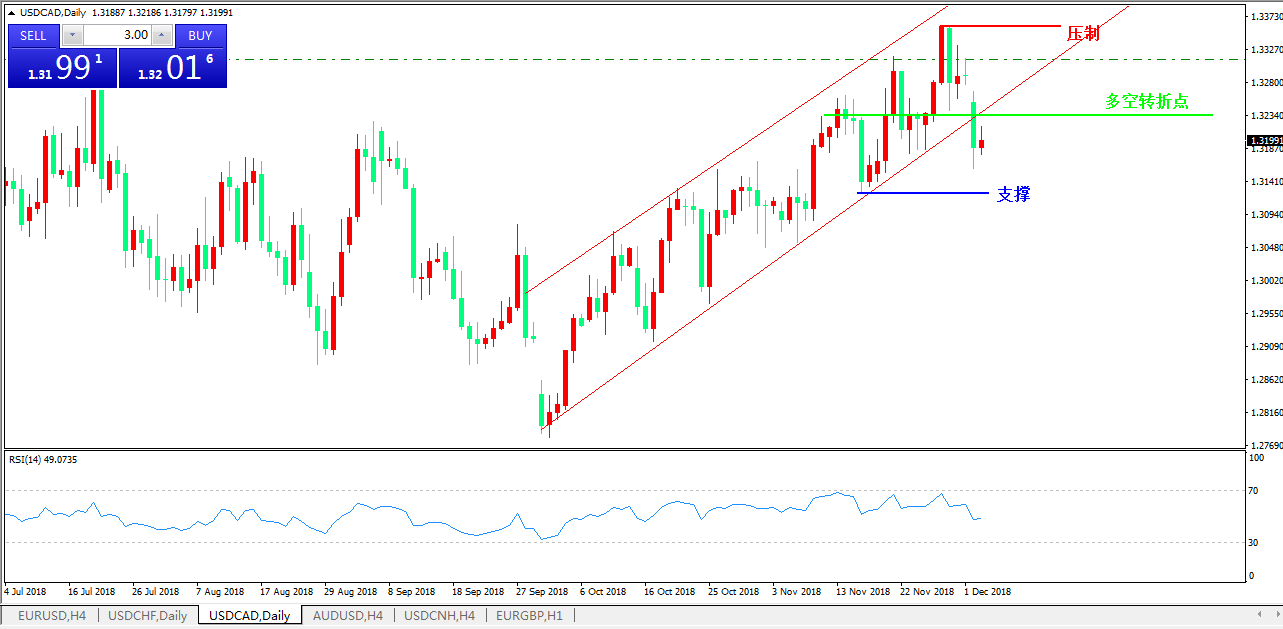The image size is (1283, 629).
Task: Go to the EURGBP,H1 chart tab
Action: point(529,616)
